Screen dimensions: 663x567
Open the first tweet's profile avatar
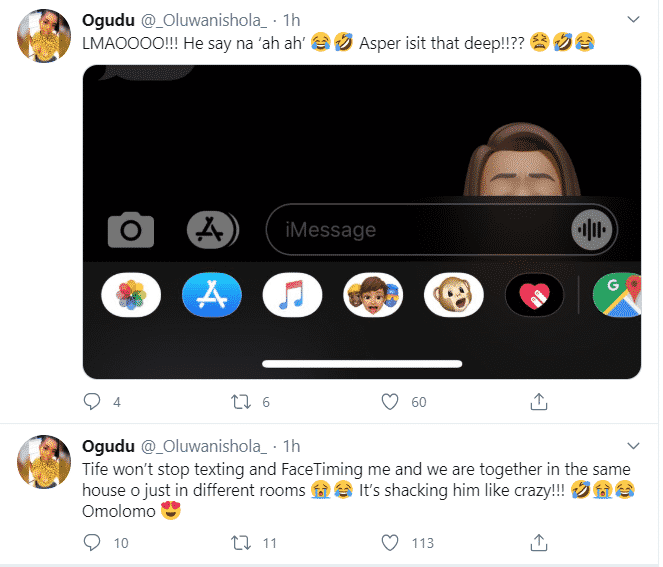[x=41, y=38]
